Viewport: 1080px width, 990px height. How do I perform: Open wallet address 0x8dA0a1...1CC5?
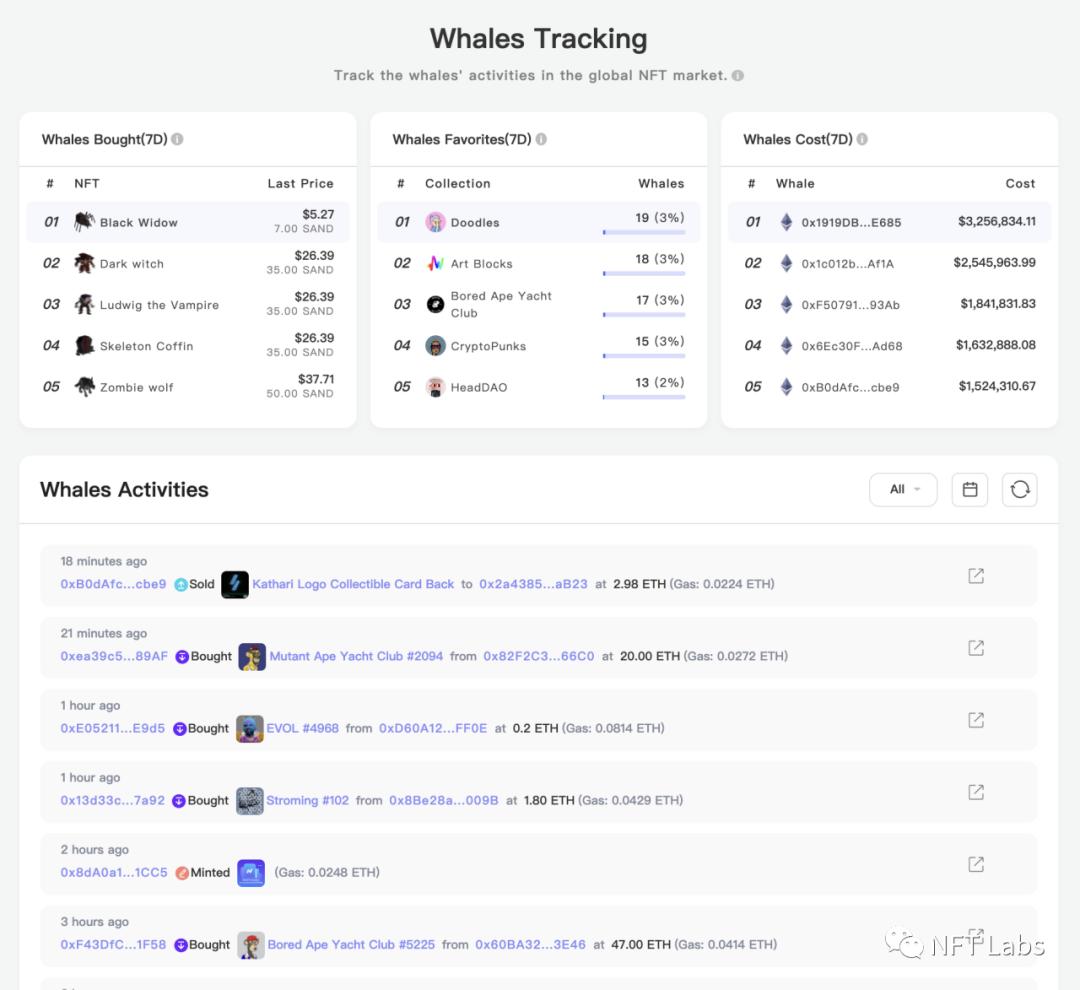click(114, 873)
